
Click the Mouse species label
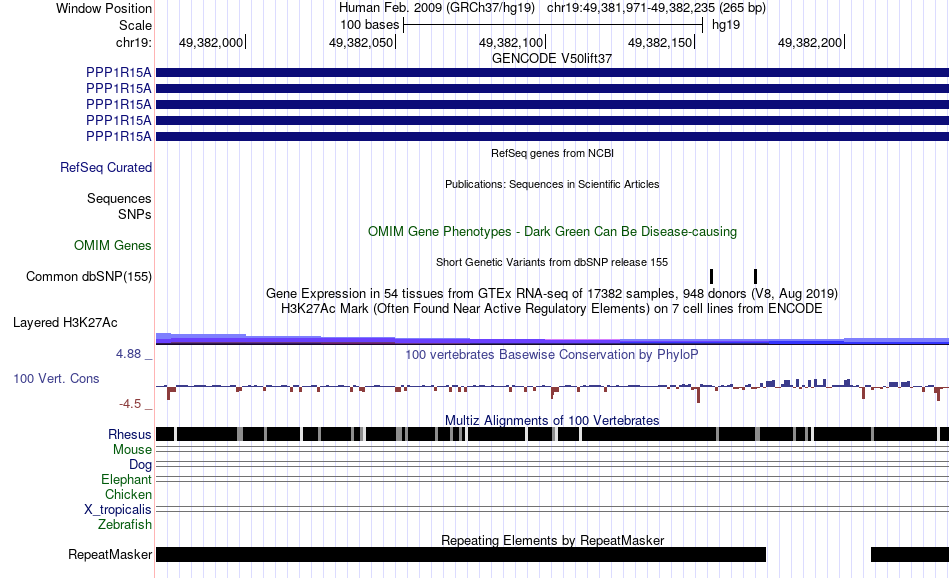point(132,450)
